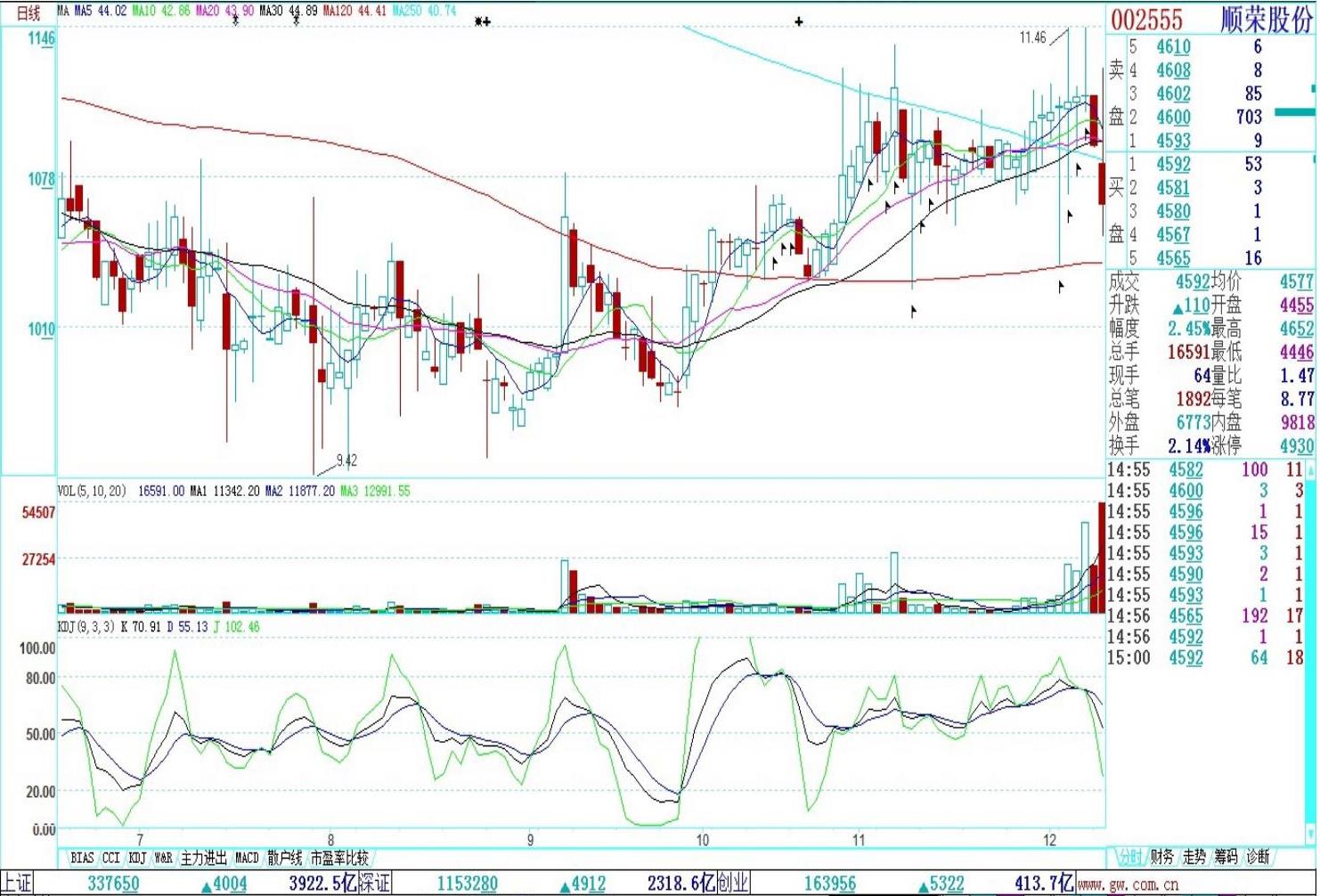Click the sell level 5 price 4610

click(x=1173, y=47)
